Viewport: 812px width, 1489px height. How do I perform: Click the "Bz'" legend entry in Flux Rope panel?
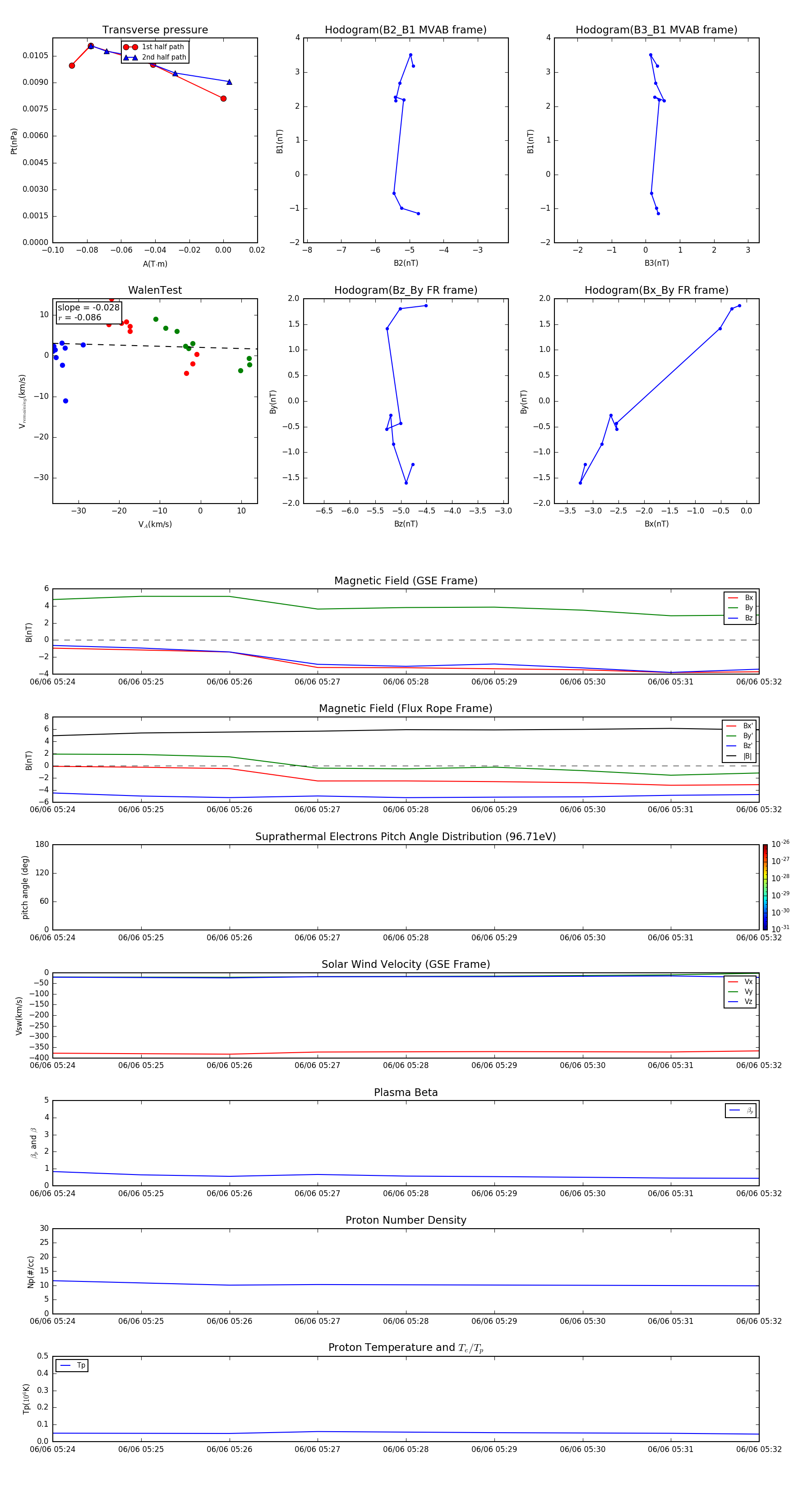[739, 746]
